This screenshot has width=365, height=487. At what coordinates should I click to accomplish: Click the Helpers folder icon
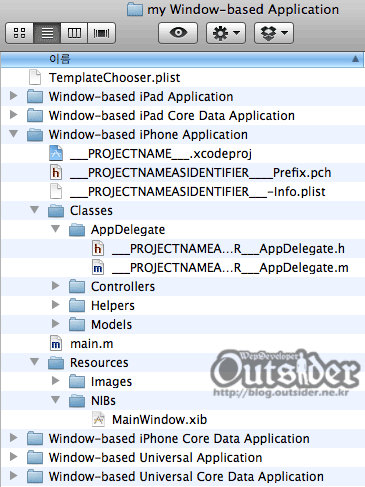pos(77,306)
